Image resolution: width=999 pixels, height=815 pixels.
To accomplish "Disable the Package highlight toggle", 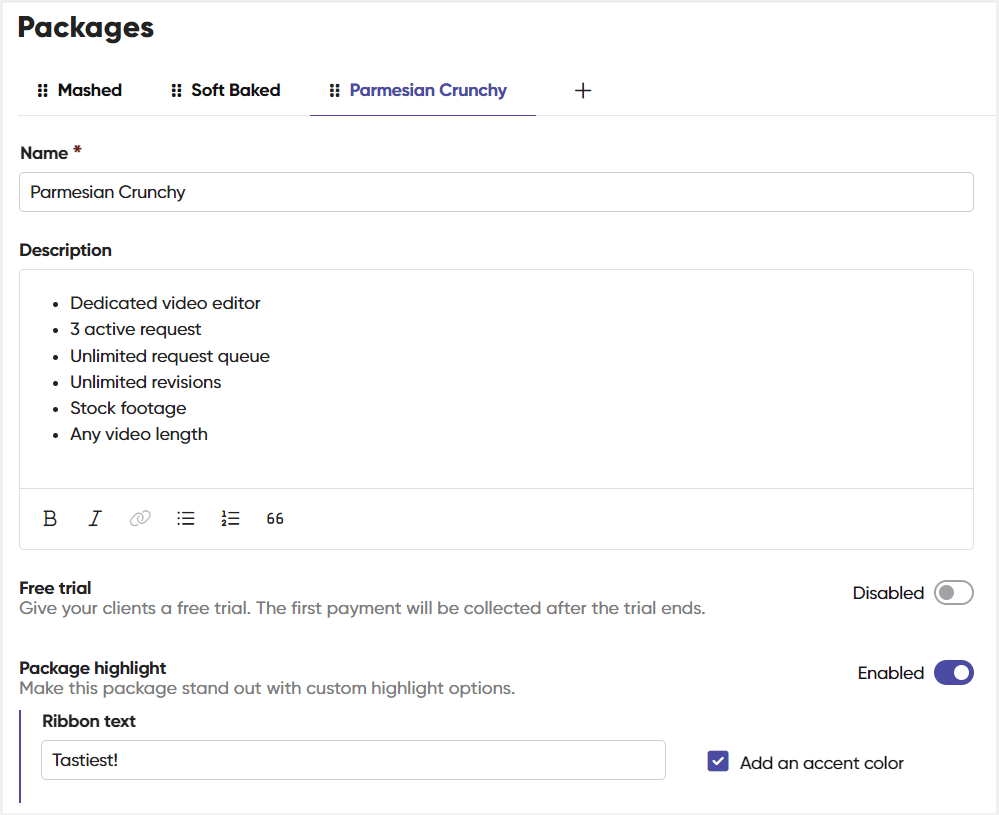I will coord(954,673).
